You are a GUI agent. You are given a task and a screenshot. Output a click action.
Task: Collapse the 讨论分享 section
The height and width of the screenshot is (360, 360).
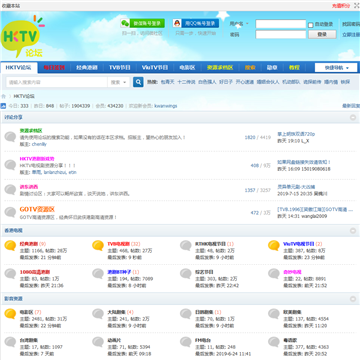[353, 117]
